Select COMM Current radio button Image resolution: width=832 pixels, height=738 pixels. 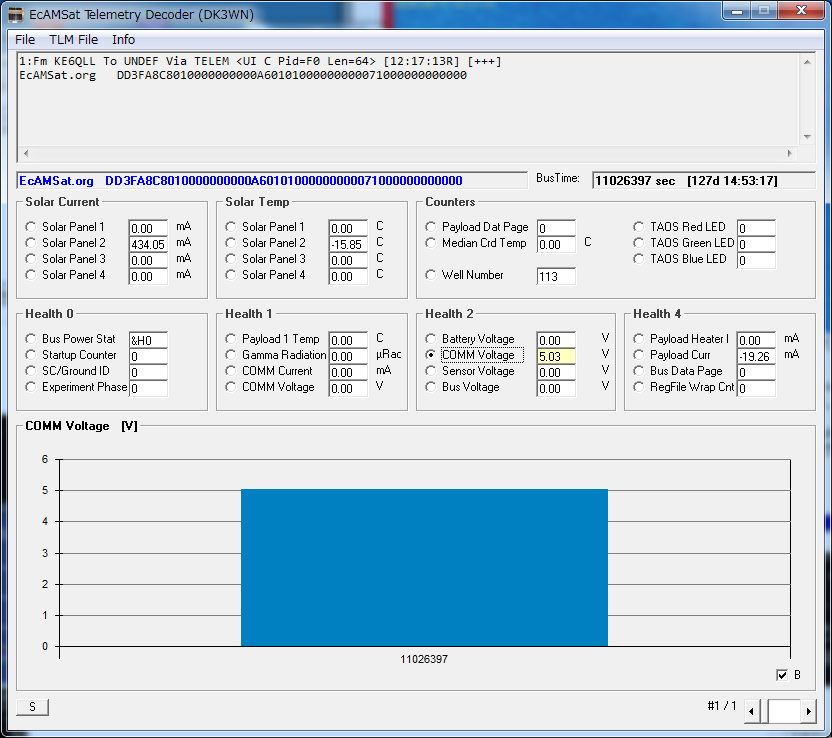[x=231, y=371]
